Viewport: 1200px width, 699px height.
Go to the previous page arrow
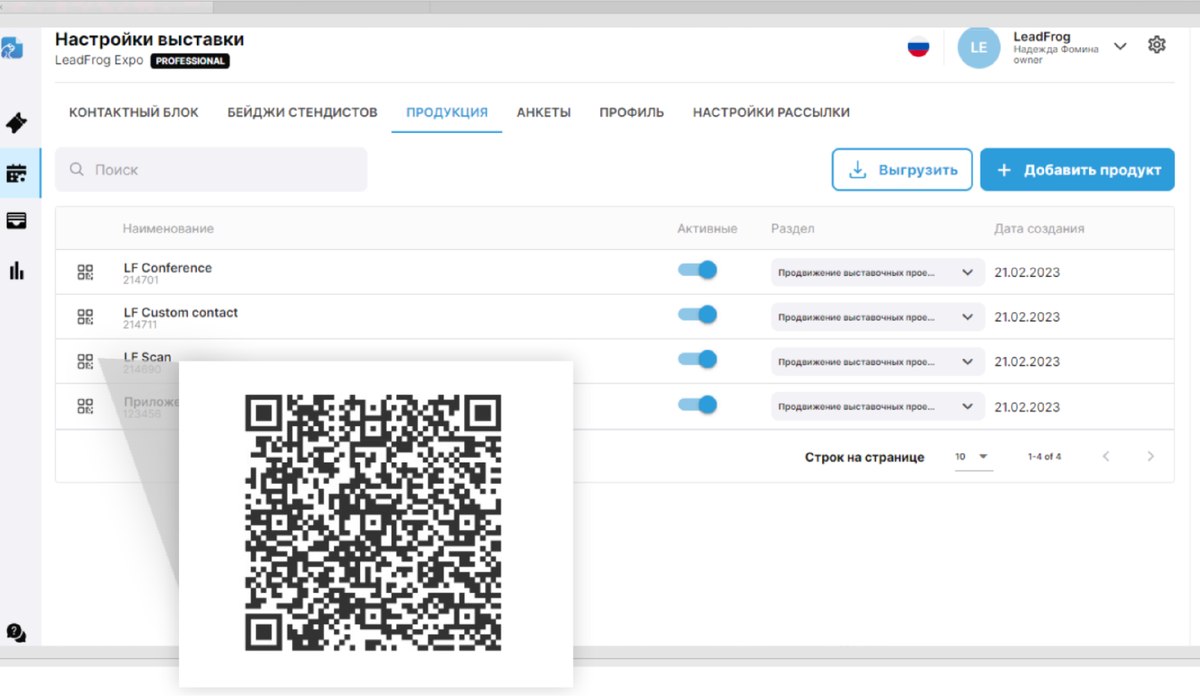[x=1106, y=456]
